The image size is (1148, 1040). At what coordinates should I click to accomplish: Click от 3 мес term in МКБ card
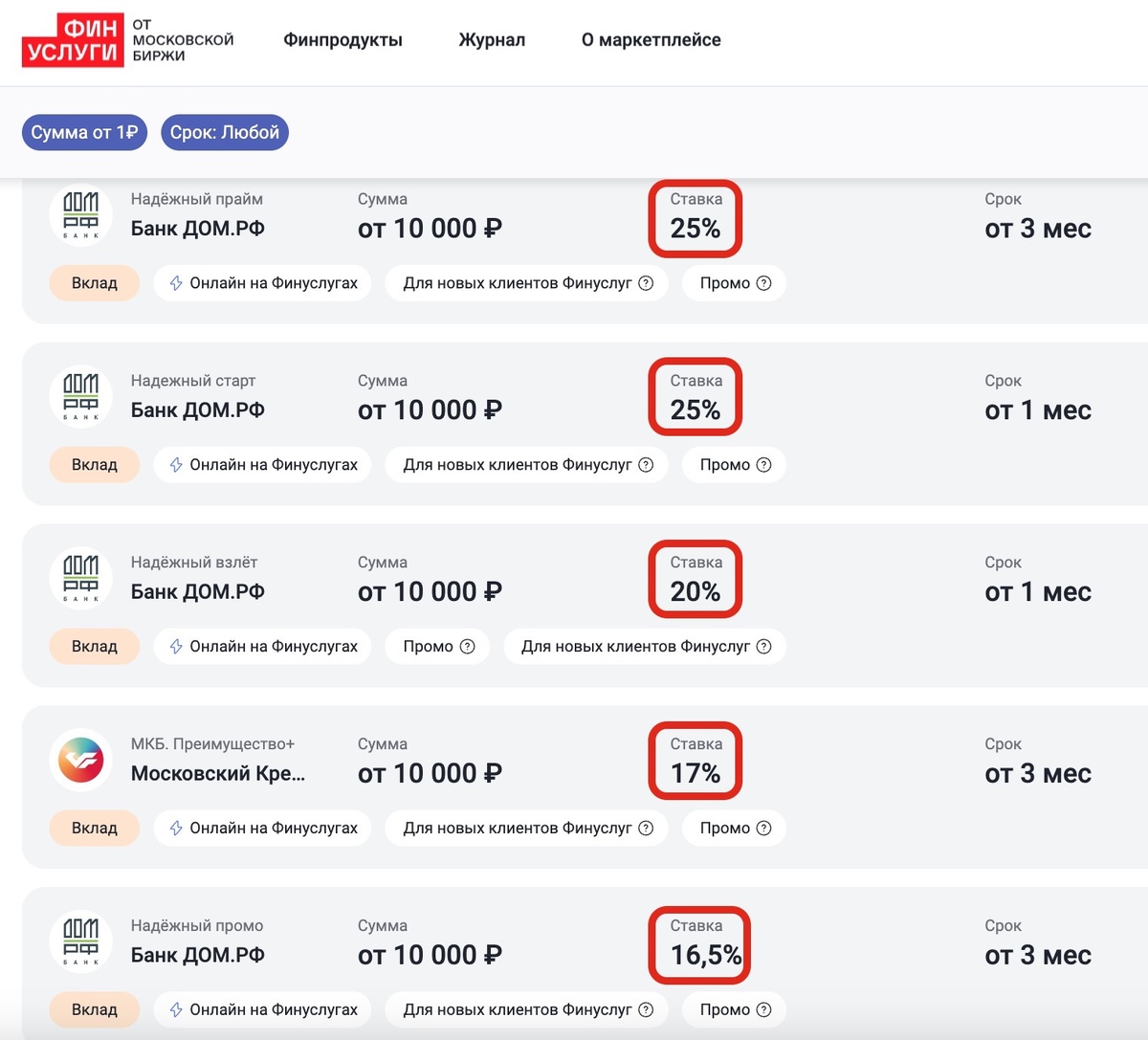1038,773
